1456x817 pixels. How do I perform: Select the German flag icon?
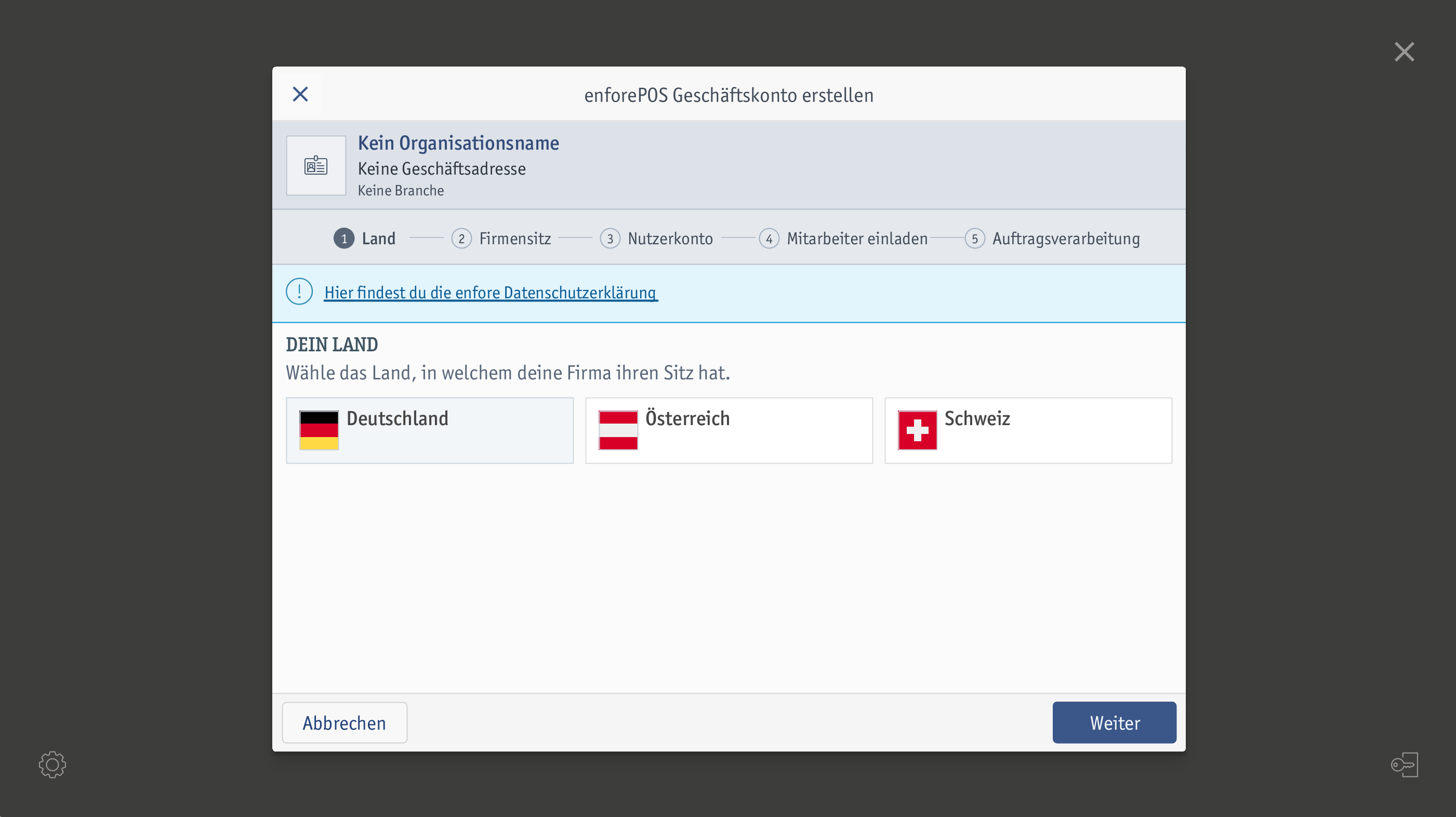point(319,430)
